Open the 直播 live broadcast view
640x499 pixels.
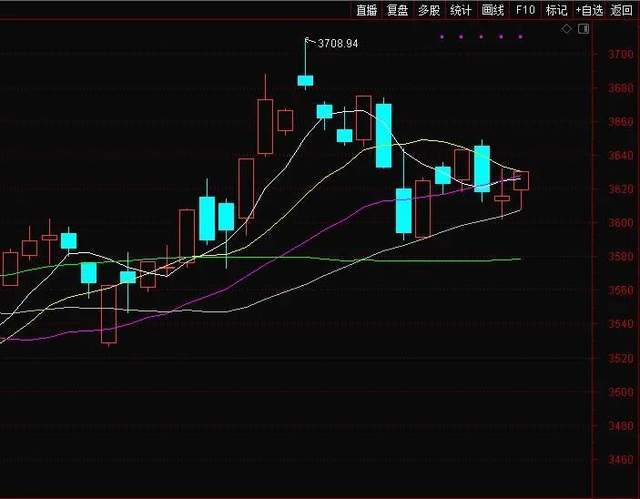click(367, 10)
